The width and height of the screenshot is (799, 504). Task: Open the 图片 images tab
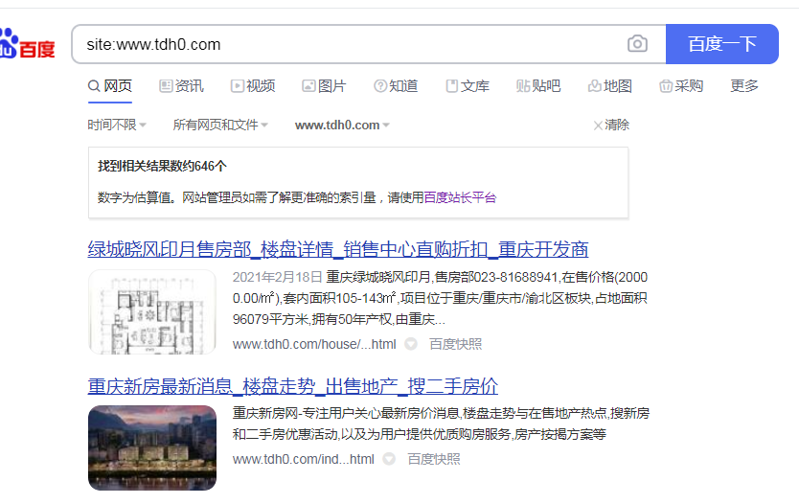coord(324,86)
